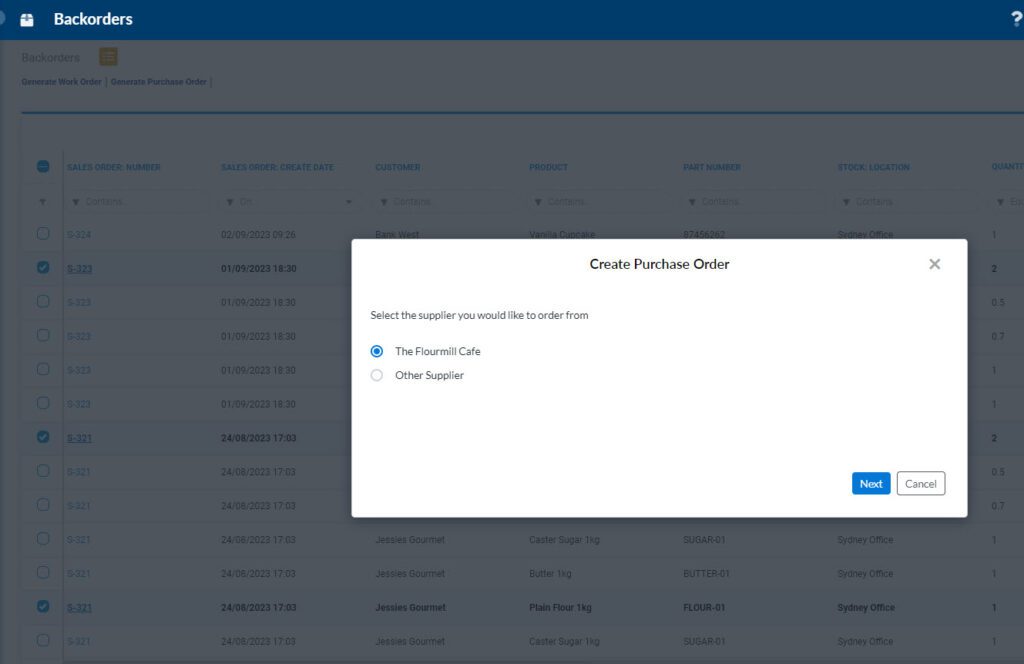Uncheck the S-321 Plain Flour row checkbox

coord(43,606)
